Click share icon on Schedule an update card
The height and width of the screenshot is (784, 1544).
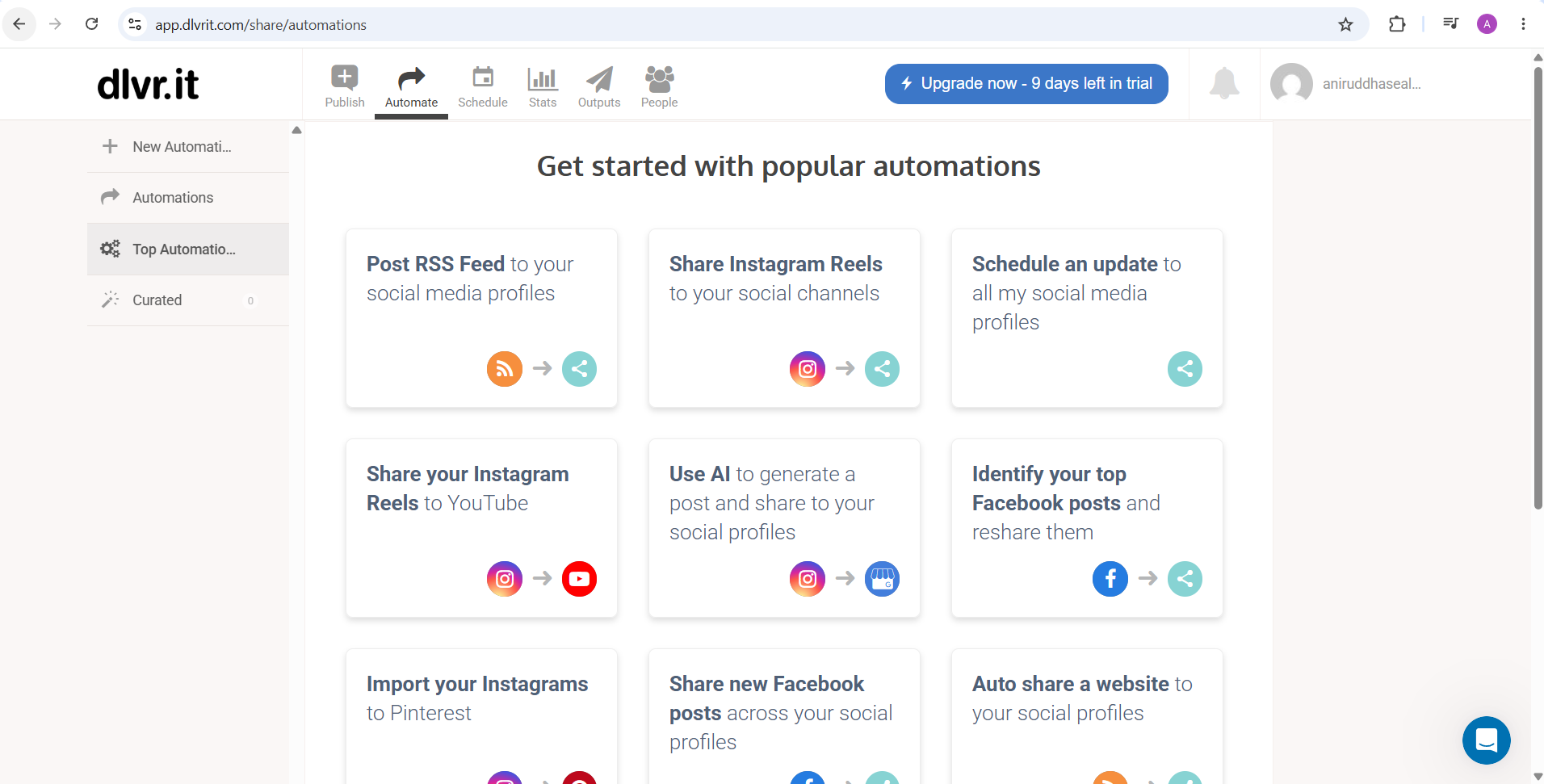tap(1185, 369)
